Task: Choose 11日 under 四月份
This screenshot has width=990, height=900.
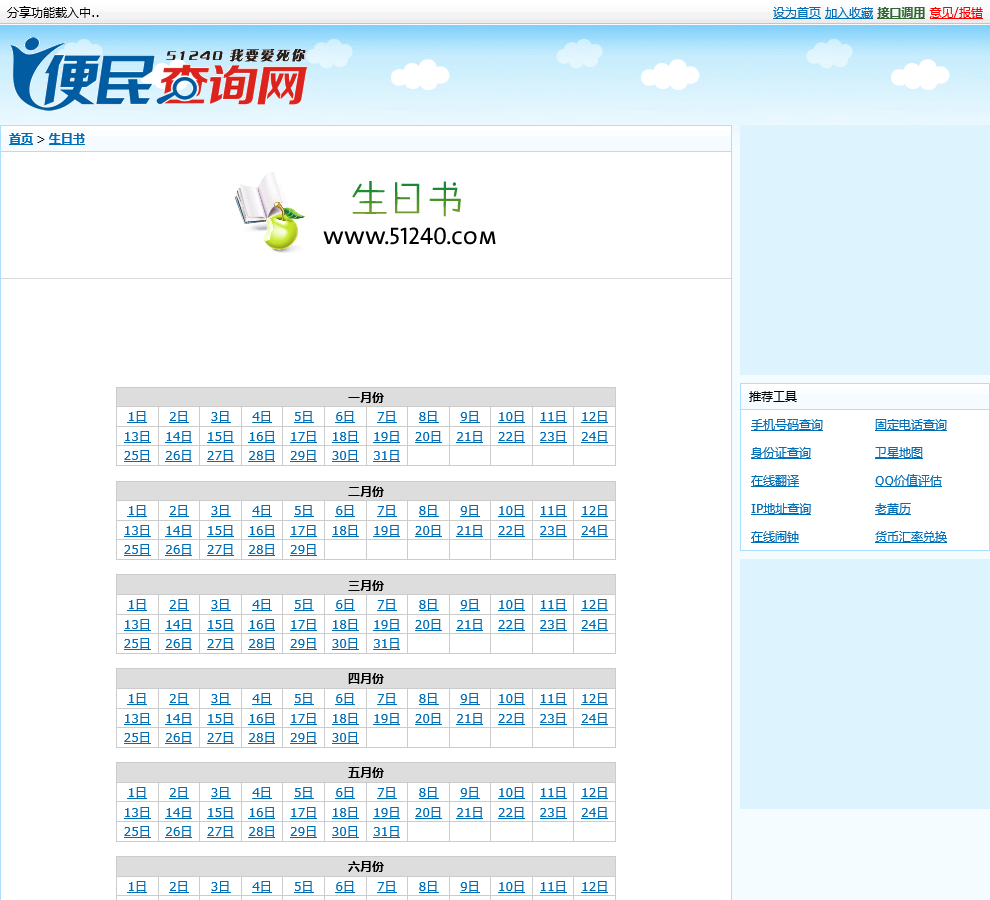Action: pyautogui.click(x=552, y=699)
